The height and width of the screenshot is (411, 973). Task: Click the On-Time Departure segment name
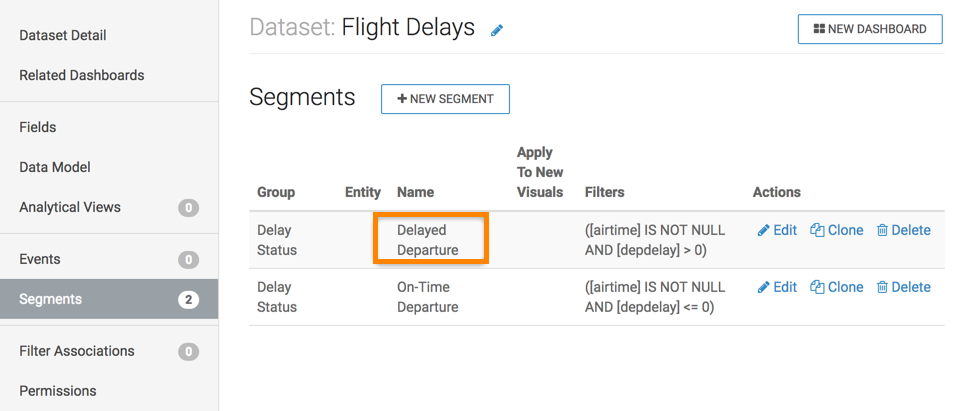427,297
